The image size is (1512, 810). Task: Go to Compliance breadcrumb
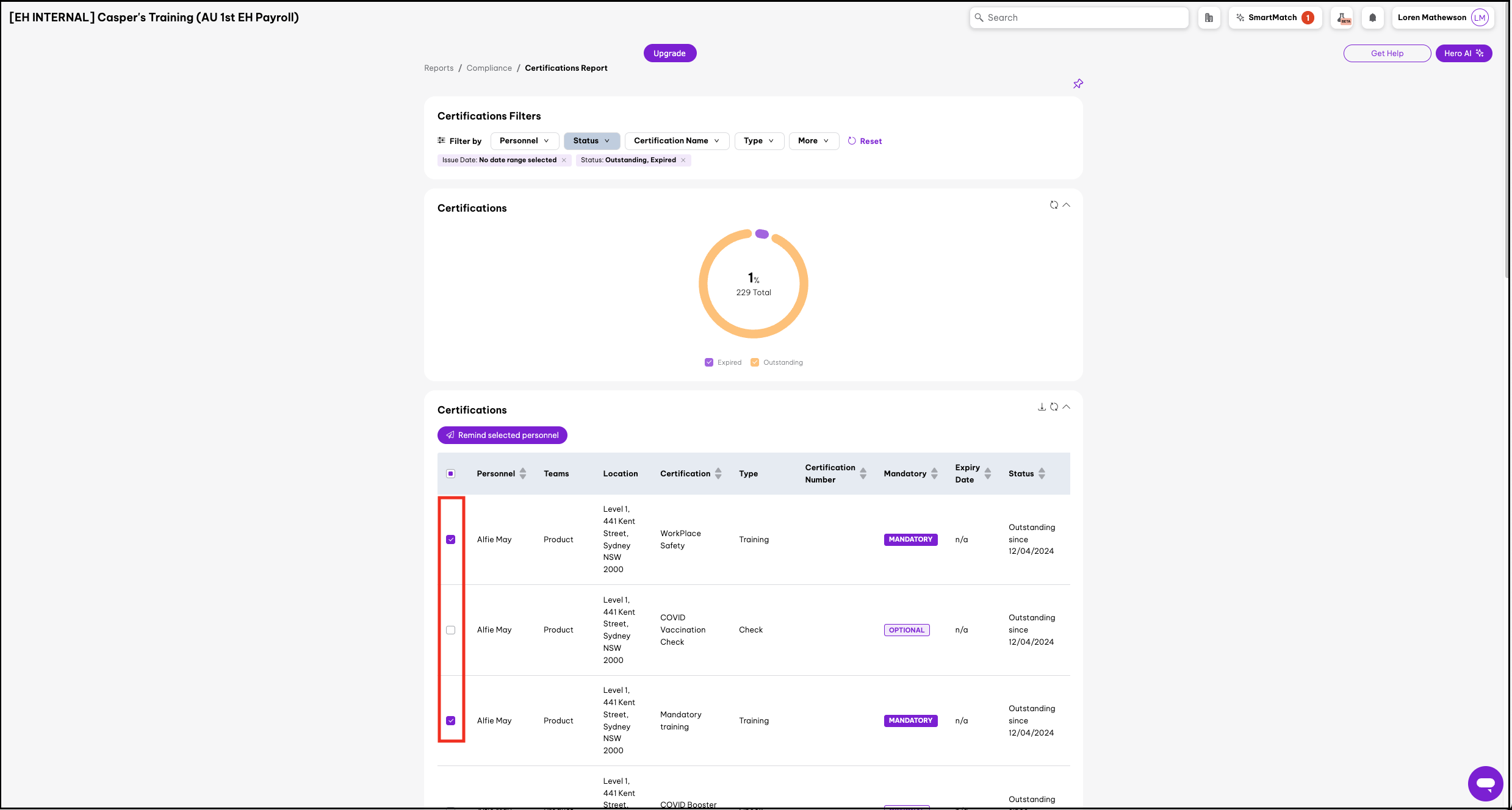(489, 68)
